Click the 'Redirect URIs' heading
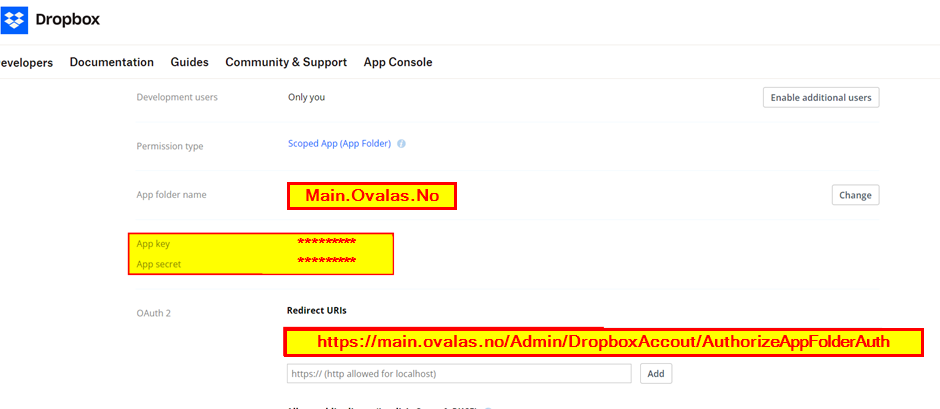The width and height of the screenshot is (940, 409). (317, 311)
